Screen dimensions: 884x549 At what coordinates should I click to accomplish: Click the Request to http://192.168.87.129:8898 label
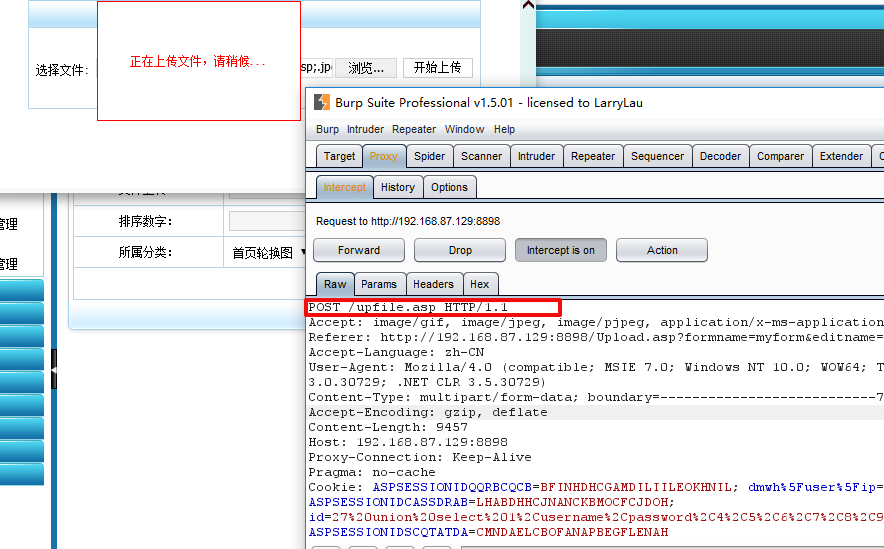[408, 221]
